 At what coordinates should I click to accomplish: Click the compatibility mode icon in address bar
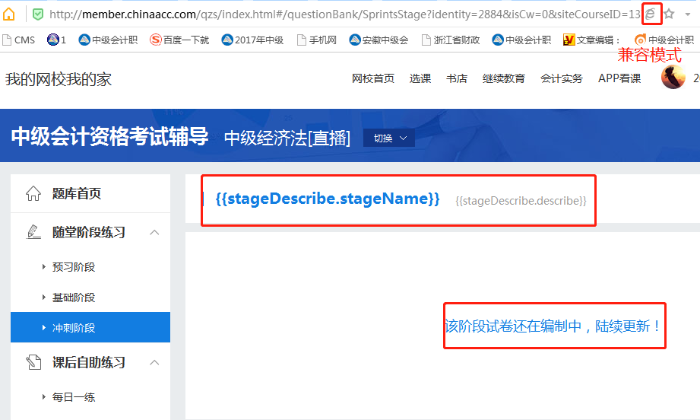click(651, 14)
